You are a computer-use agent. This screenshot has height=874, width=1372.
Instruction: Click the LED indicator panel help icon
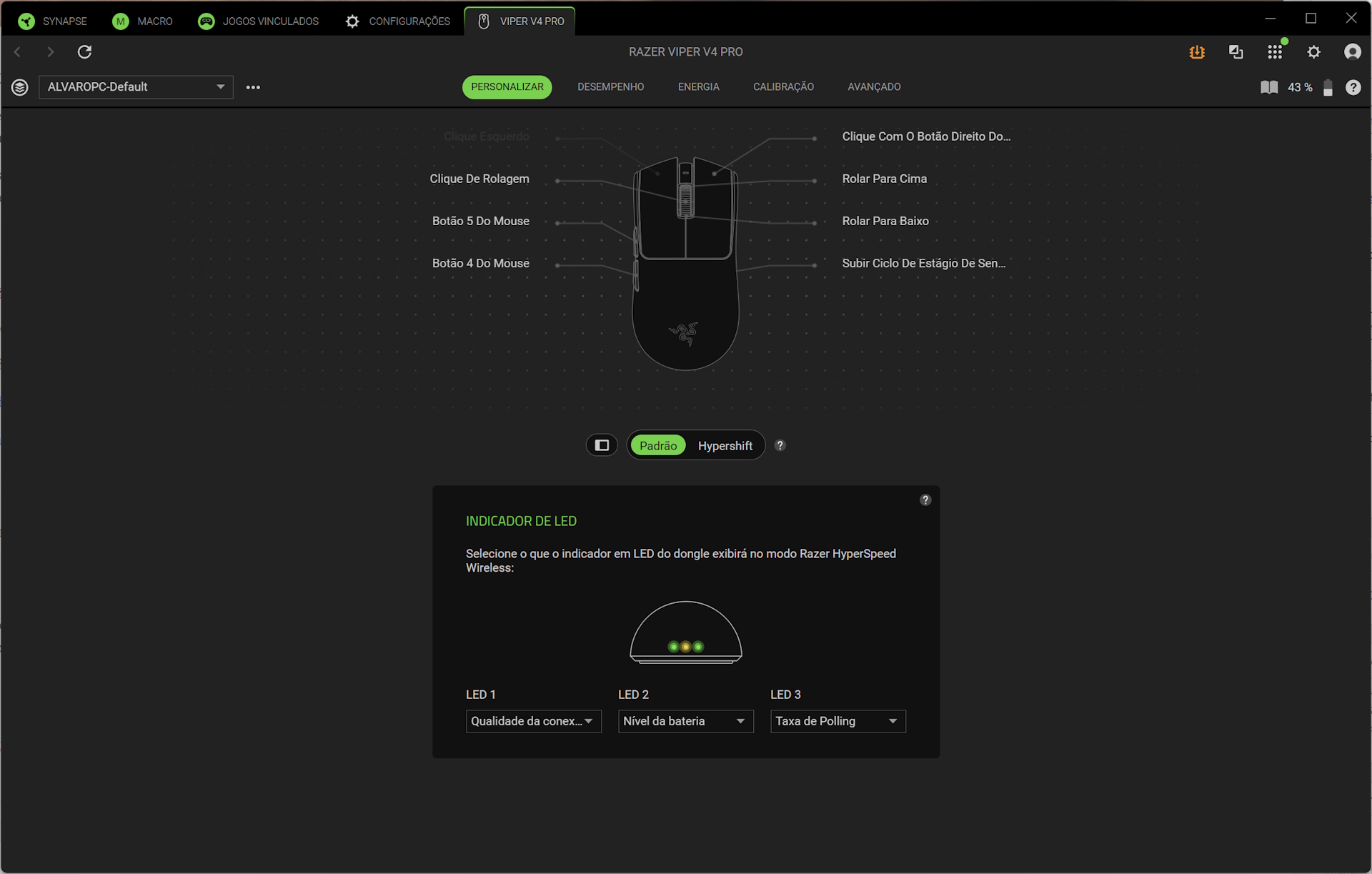coord(925,500)
